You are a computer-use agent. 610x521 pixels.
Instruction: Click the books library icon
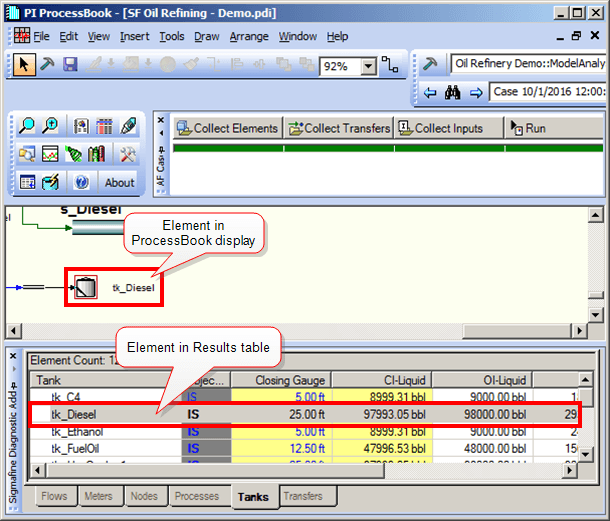(96, 154)
